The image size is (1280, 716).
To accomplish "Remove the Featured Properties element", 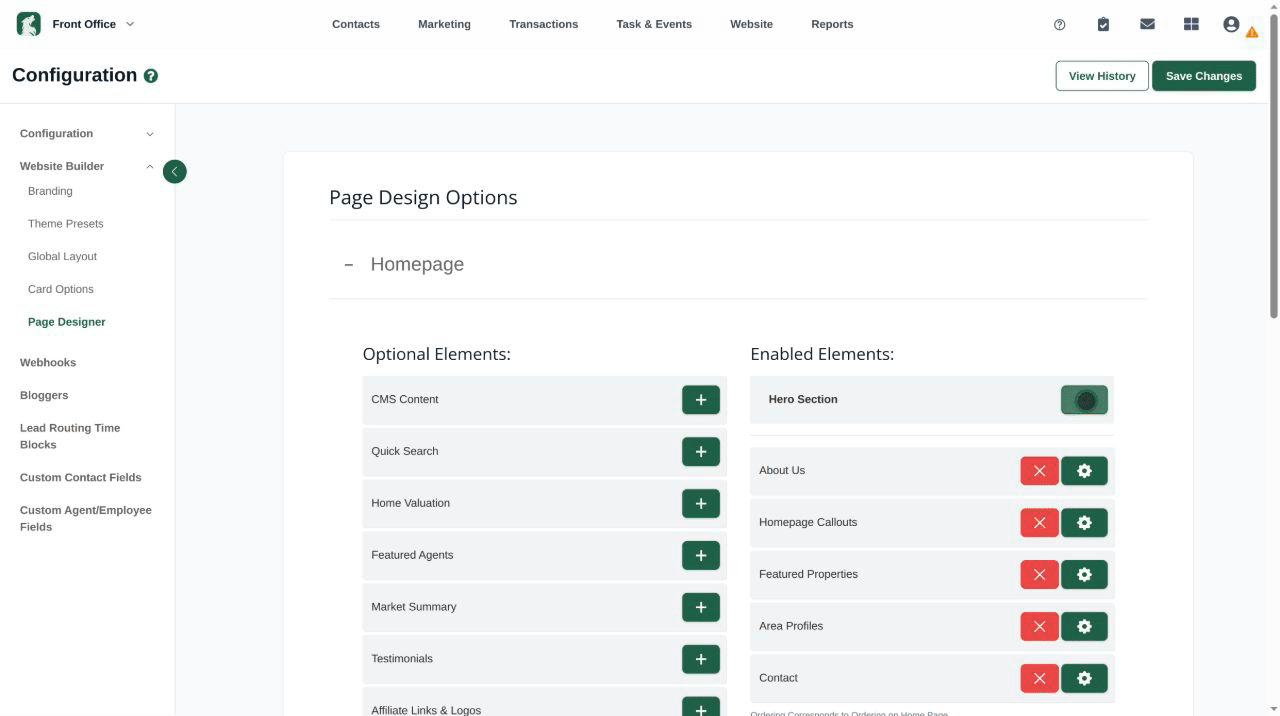I will 1039,574.
